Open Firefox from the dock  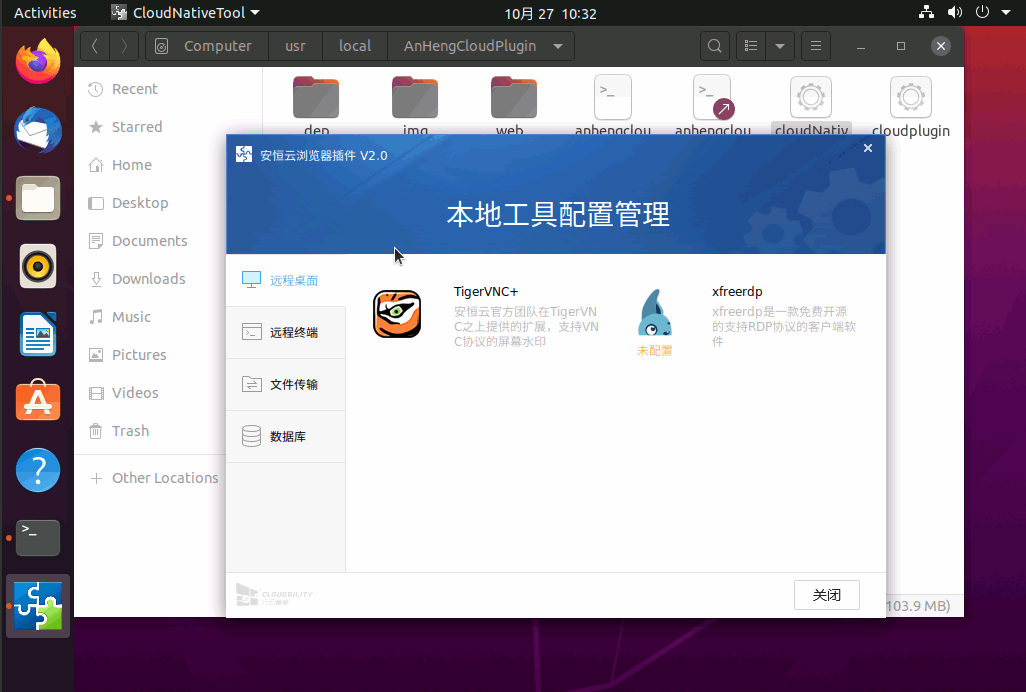click(38, 61)
